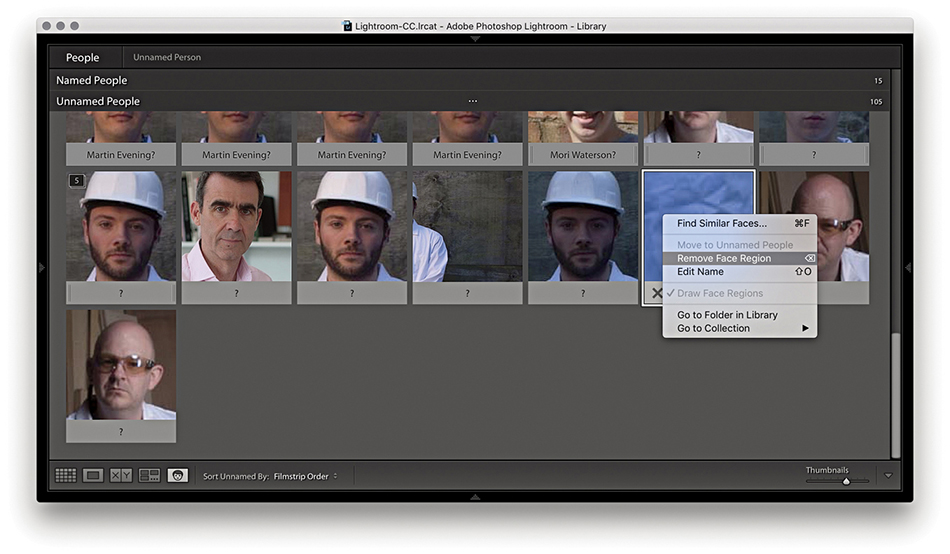Viewport: 950px width, 554px height.
Task: Open Survey view icon in toolbar
Action: [149, 476]
